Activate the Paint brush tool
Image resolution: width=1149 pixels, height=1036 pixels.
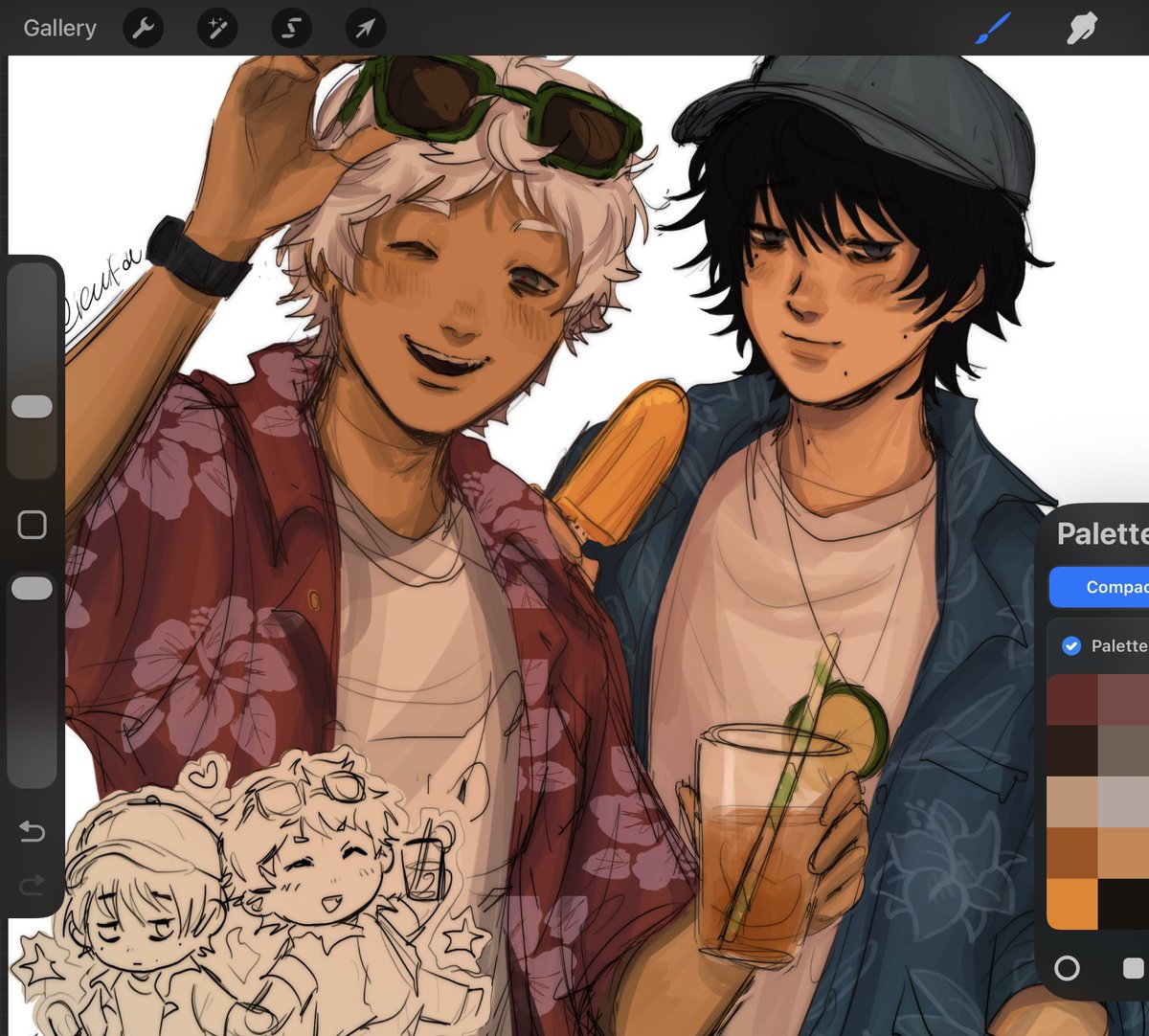click(x=993, y=28)
